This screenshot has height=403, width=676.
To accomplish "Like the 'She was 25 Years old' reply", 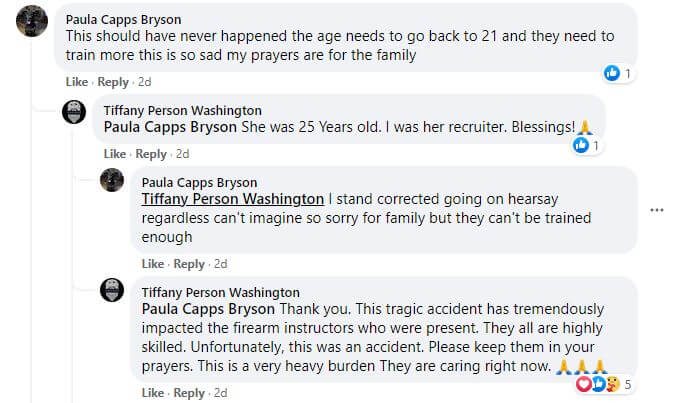I will [x=115, y=154].
